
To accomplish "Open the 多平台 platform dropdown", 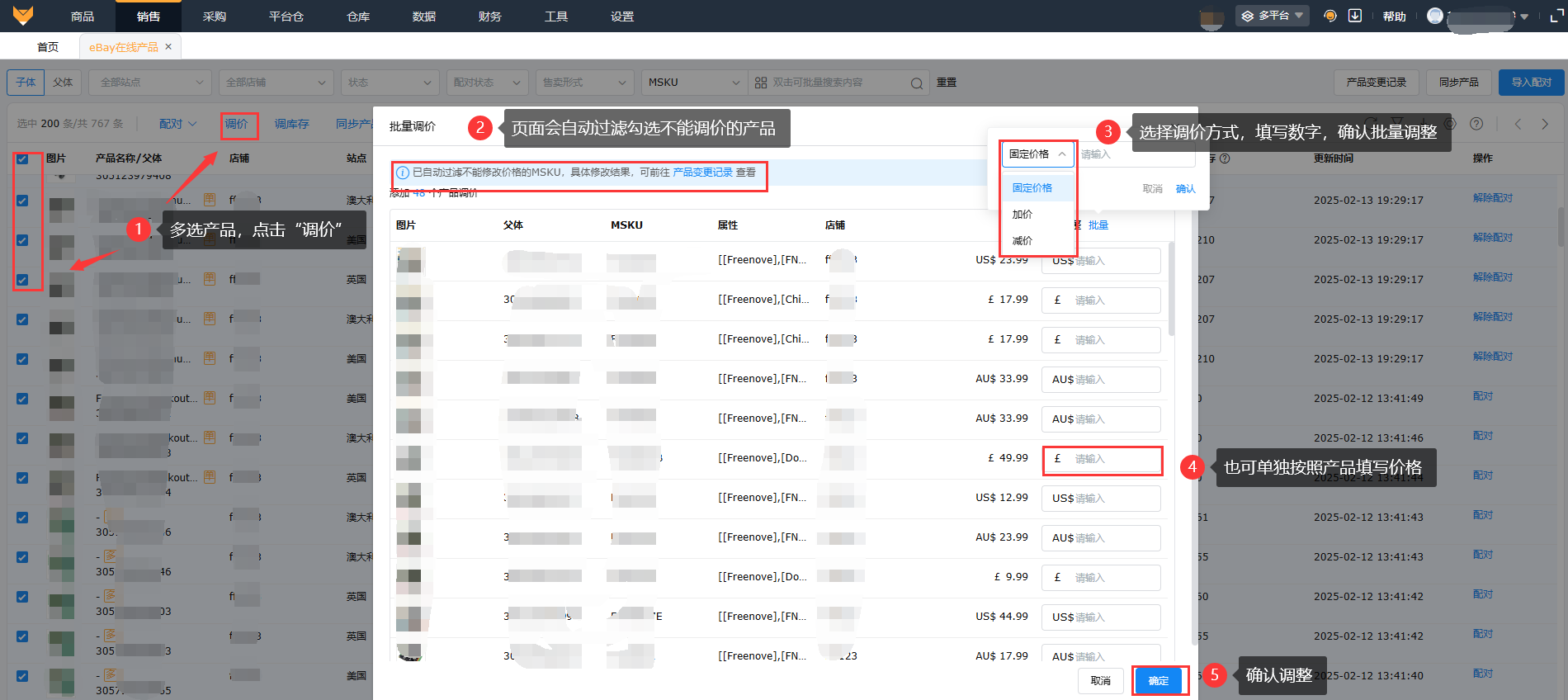I will tap(1273, 16).
